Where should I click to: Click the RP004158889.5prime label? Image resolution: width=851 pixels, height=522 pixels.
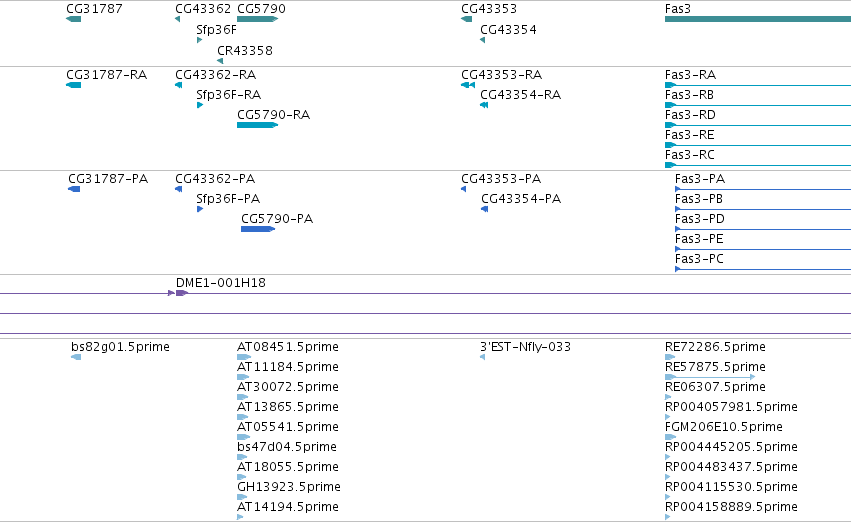click(731, 508)
